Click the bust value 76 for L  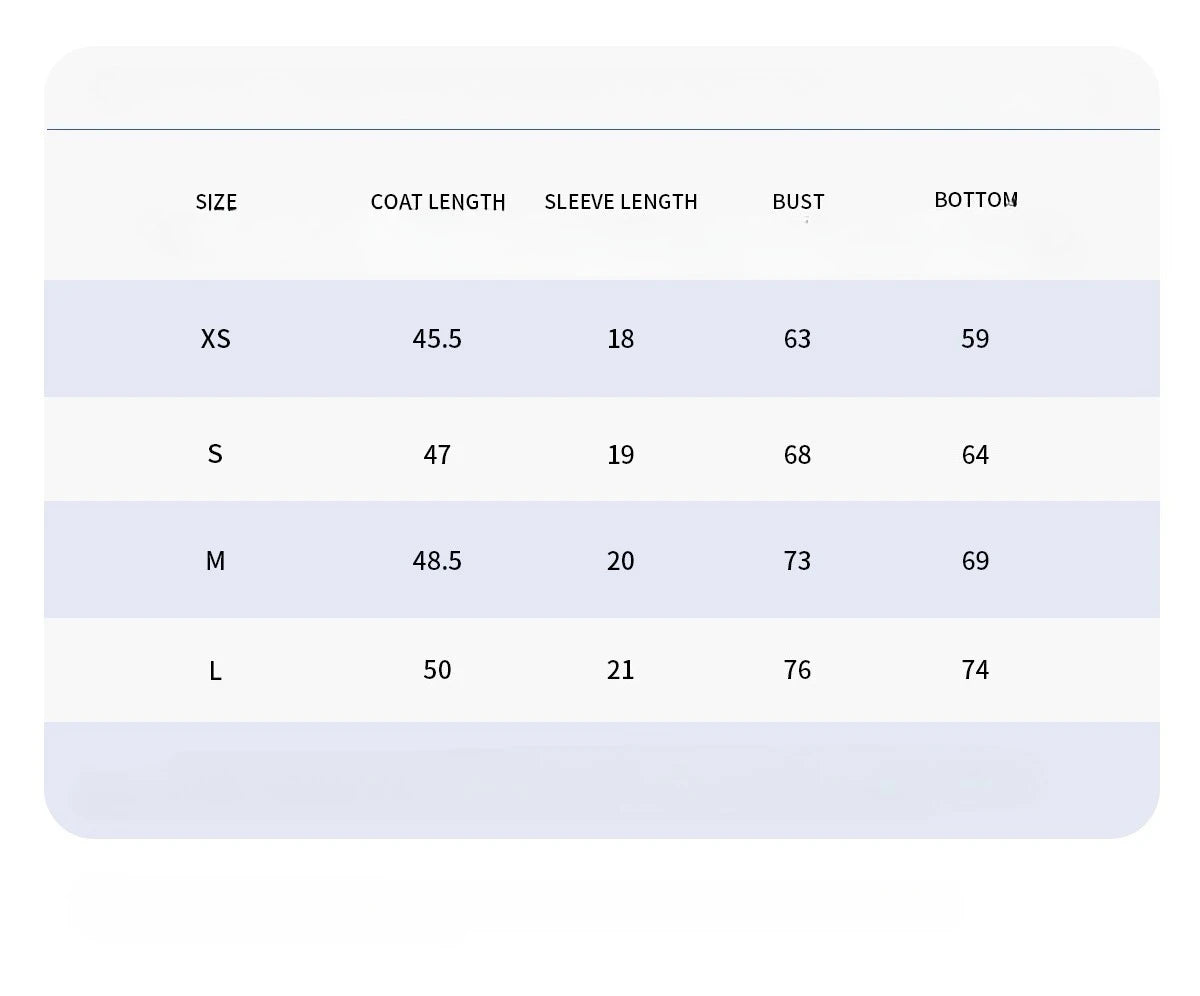point(797,670)
